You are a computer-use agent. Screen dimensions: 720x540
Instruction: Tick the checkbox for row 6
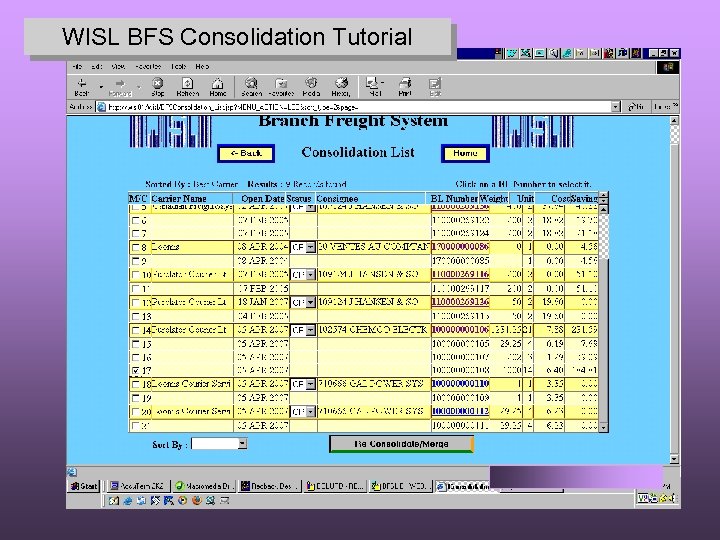click(x=135, y=221)
